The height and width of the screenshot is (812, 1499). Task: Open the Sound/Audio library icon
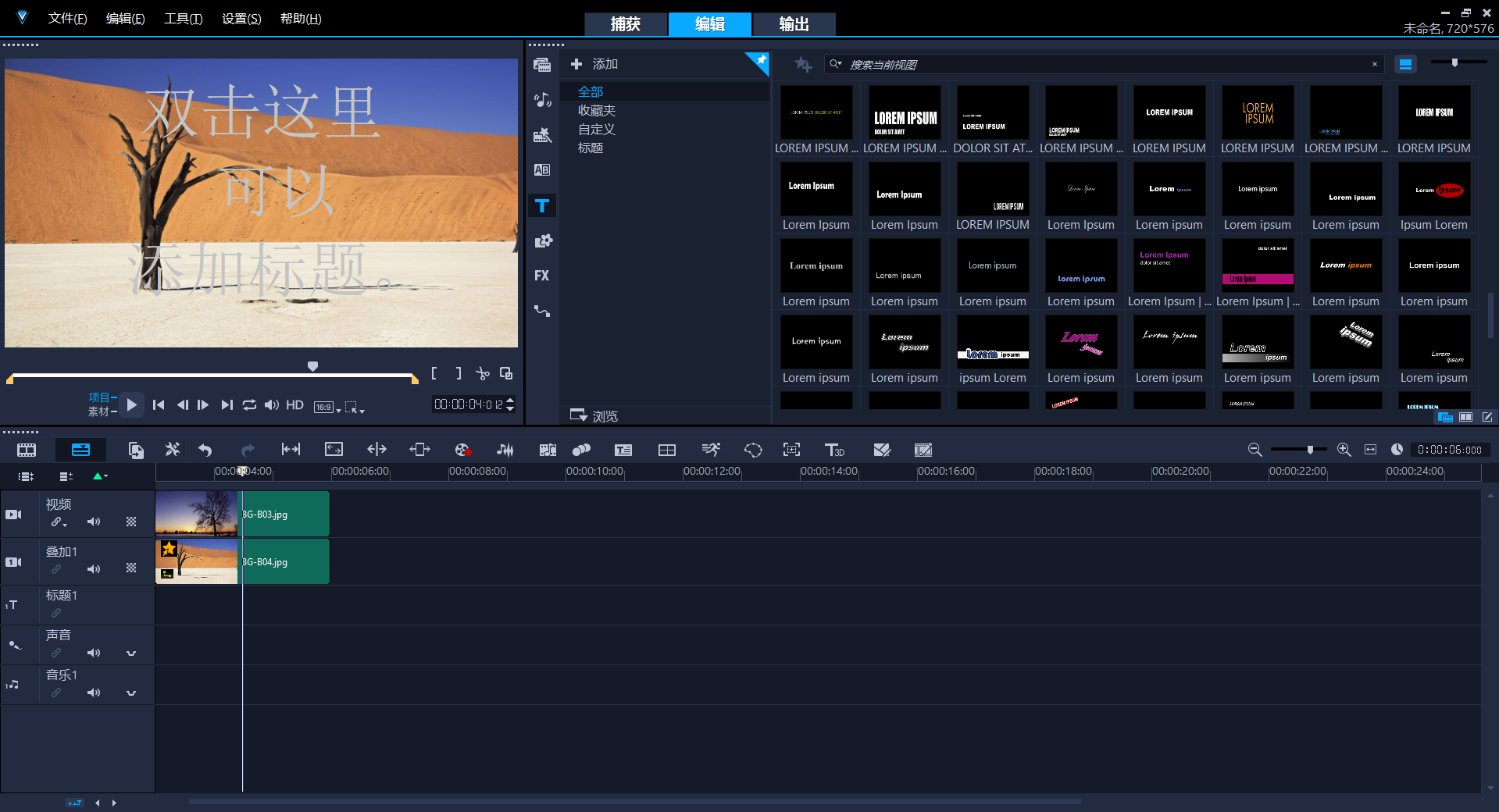542,100
